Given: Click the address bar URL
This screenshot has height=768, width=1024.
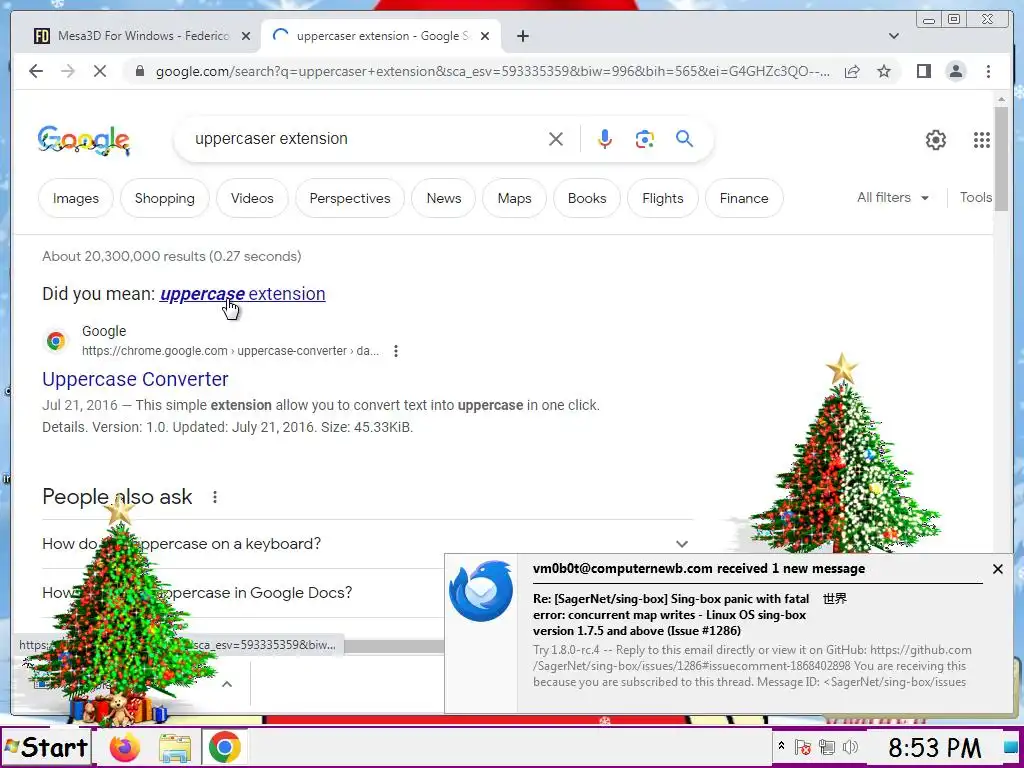Looking at the screenshot, I should click(493, 71).
